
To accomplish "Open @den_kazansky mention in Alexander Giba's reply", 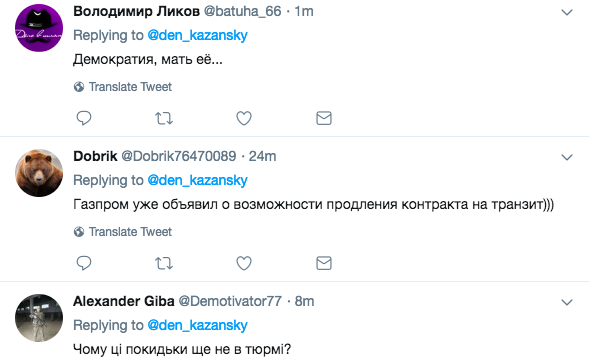I will point(198,325).
